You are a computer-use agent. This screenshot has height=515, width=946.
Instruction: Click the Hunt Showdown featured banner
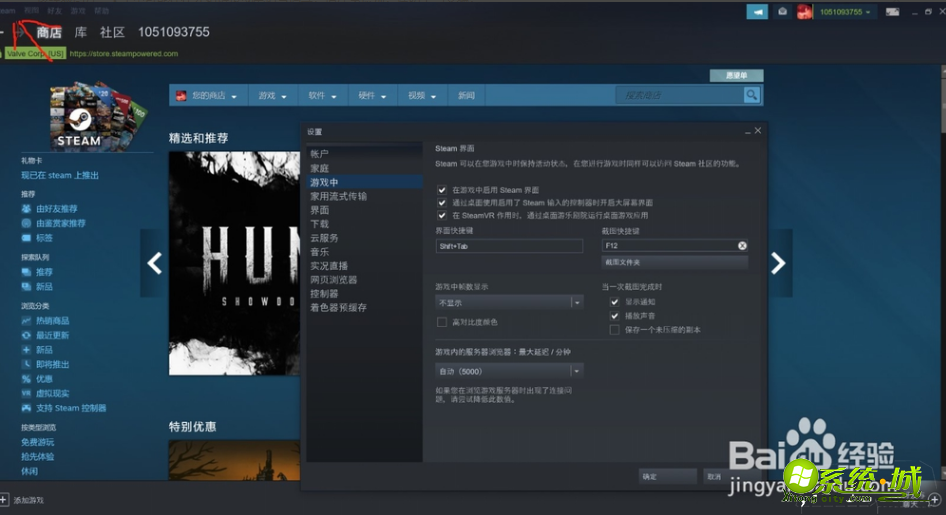[234, 263]
